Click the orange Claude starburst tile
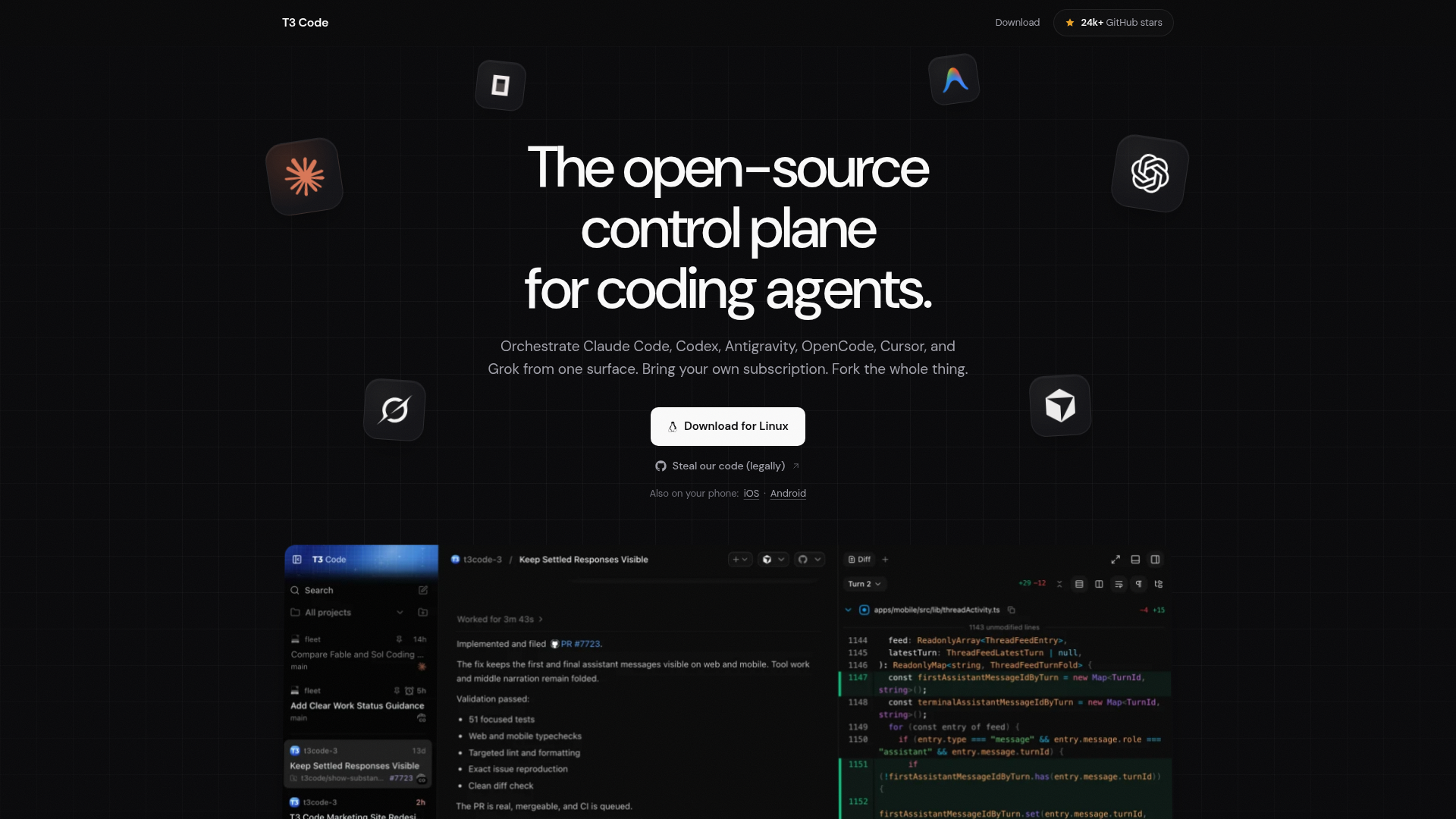1456x819 pixels. (x=304, y=177)
